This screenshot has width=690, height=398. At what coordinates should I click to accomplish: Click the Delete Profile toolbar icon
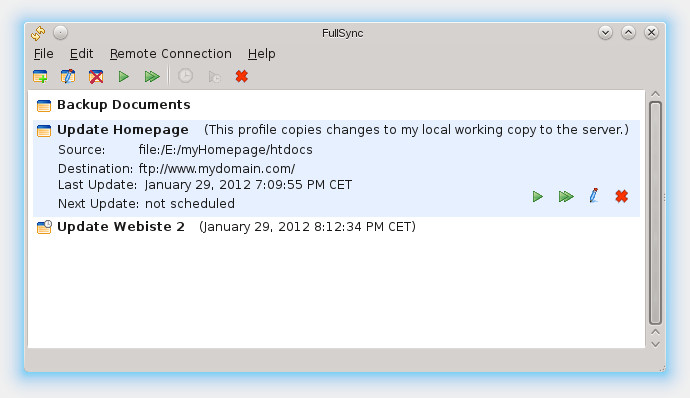[x=96, y=77]
